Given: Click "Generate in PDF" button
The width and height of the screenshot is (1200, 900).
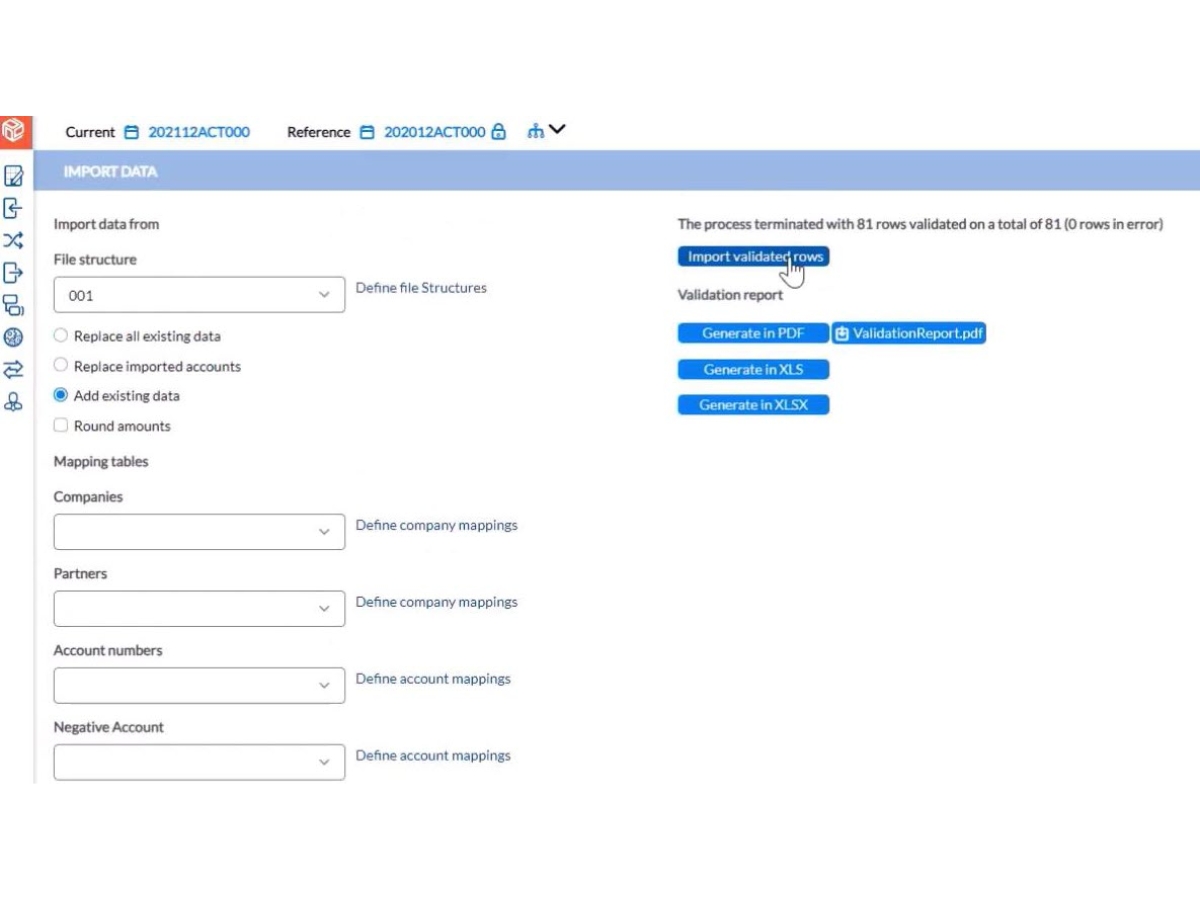Looking at the screenshot, I should pyautogui.click(x=753, y=334).
